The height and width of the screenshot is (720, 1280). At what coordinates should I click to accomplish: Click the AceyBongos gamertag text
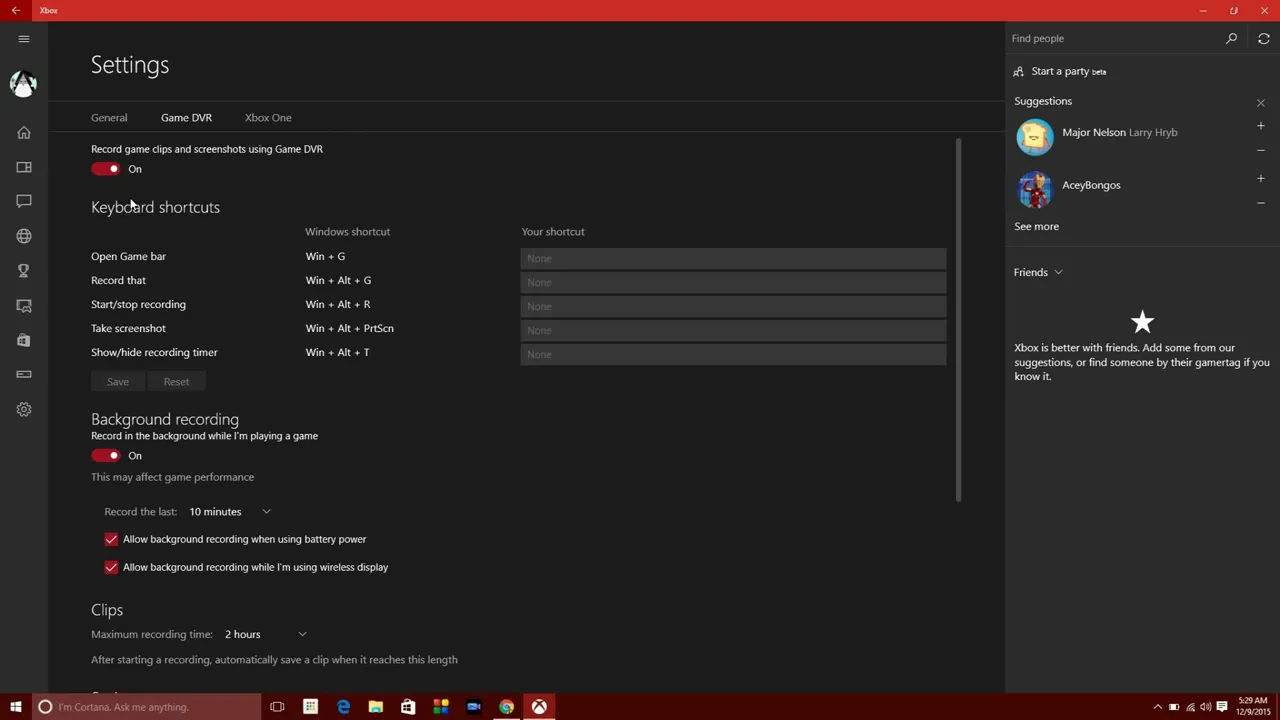pos(1091,185)
